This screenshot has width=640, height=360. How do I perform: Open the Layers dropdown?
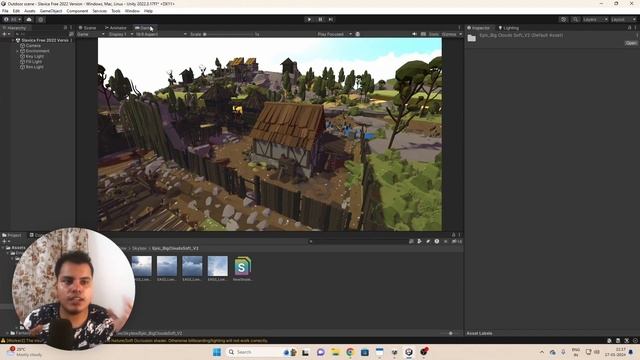[x=595, y=19]
